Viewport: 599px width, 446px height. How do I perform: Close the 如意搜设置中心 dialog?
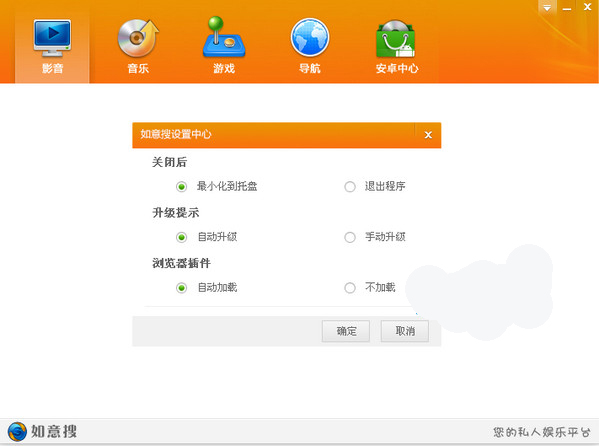click(428, 135)
